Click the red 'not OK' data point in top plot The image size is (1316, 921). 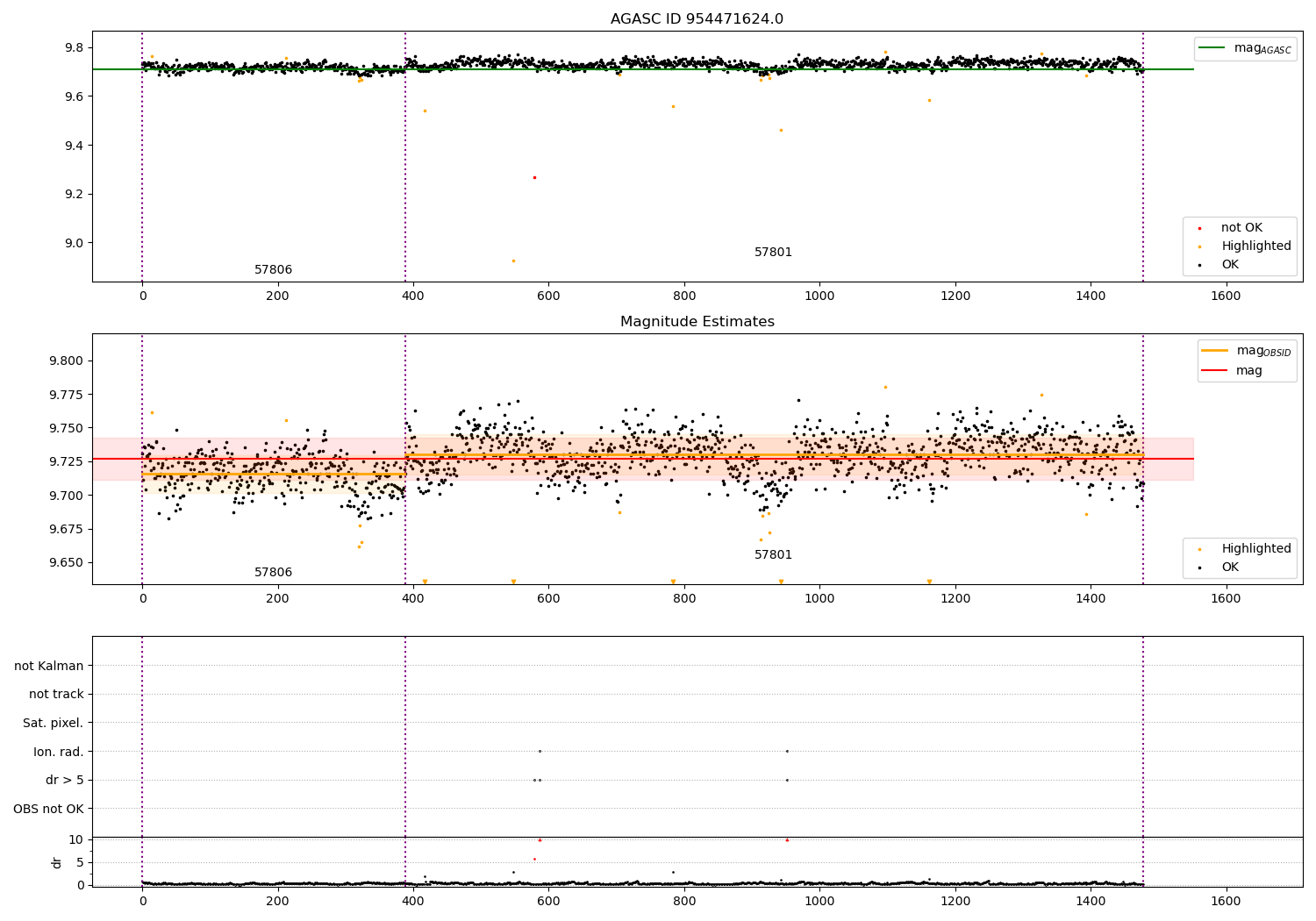pos(534,177)
